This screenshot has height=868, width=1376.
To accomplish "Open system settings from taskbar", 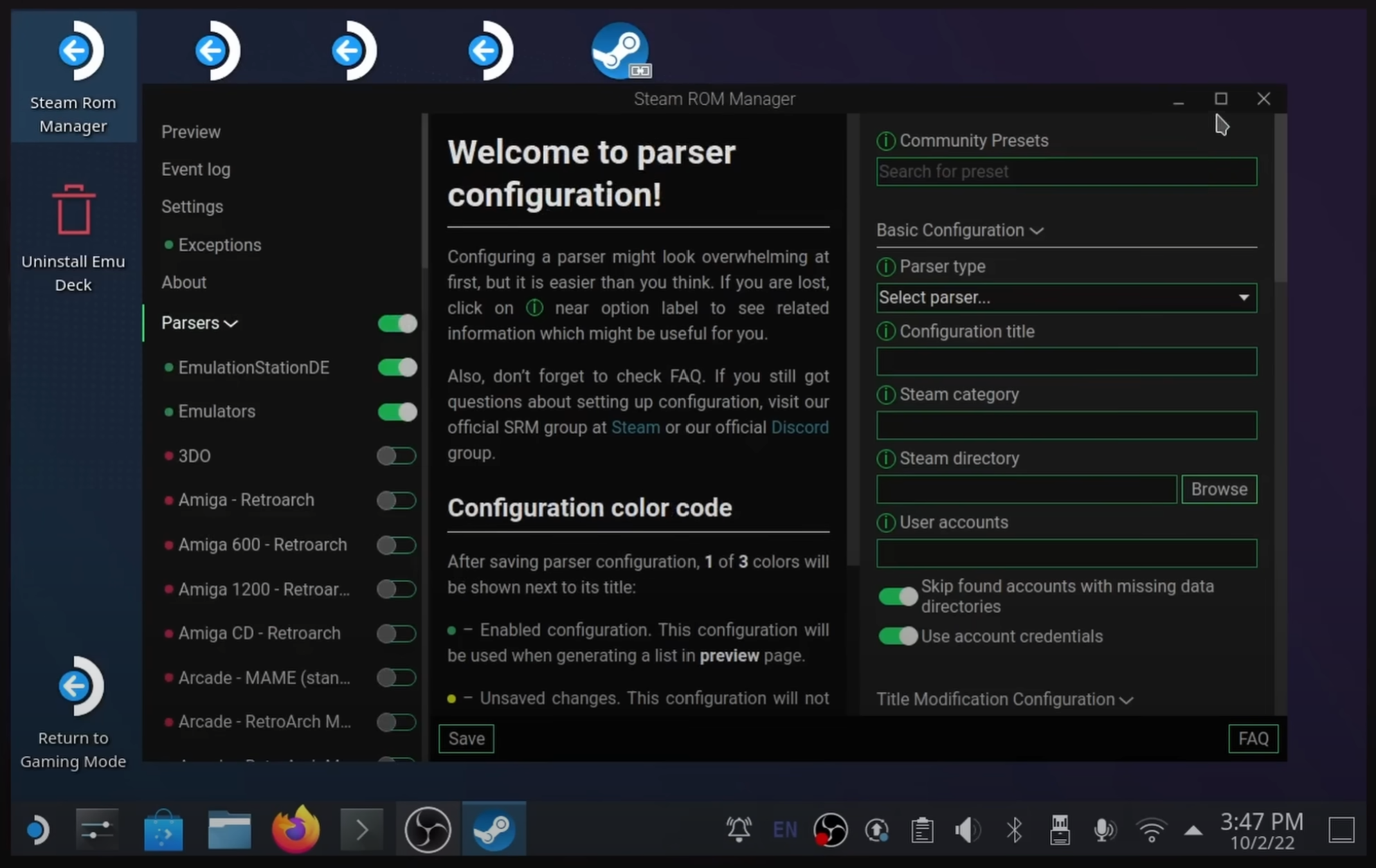I will pyautogui.click(x=96, y=829).
